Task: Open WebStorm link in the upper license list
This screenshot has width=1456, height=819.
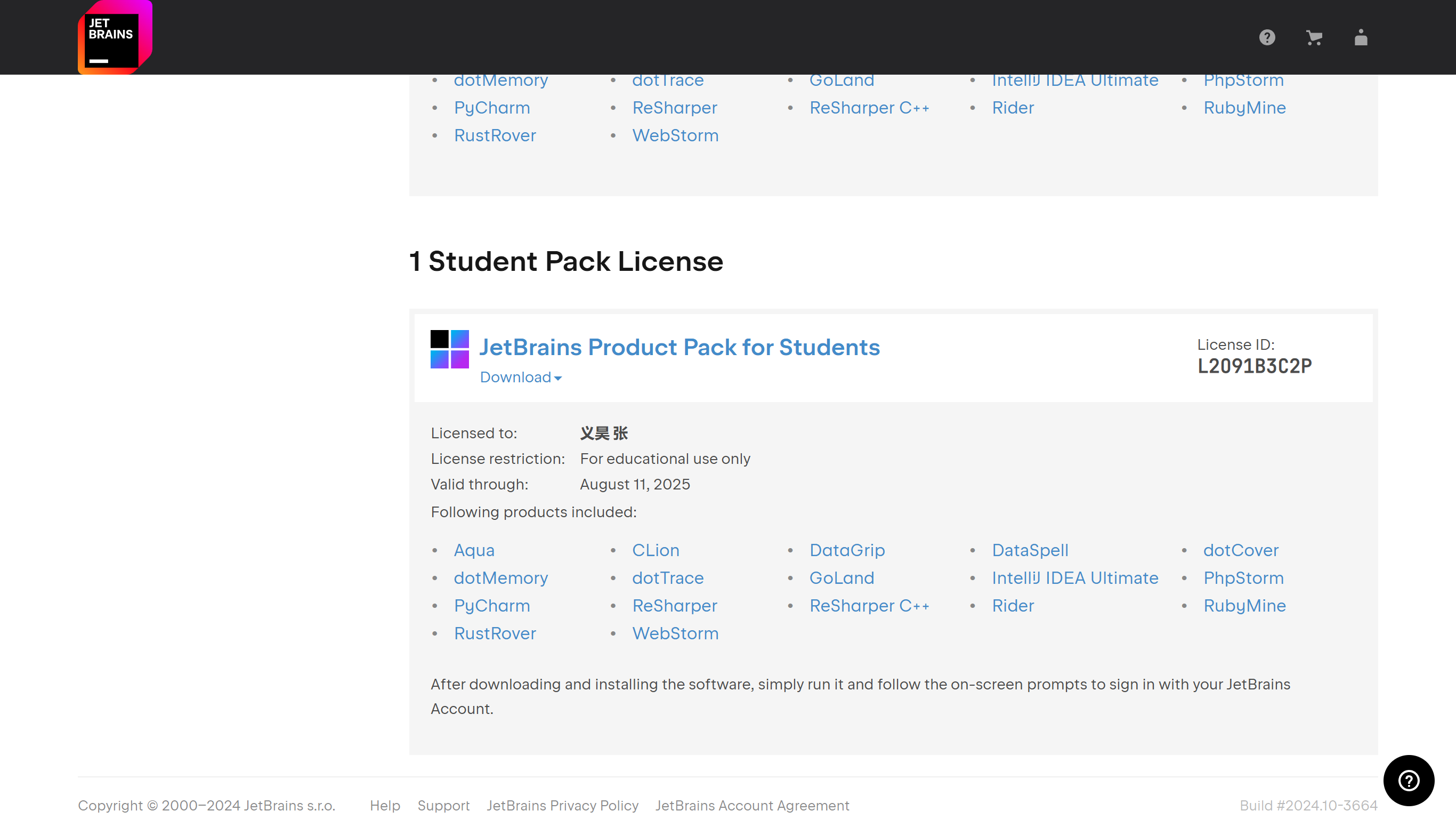Action: [x=675, y=135]
